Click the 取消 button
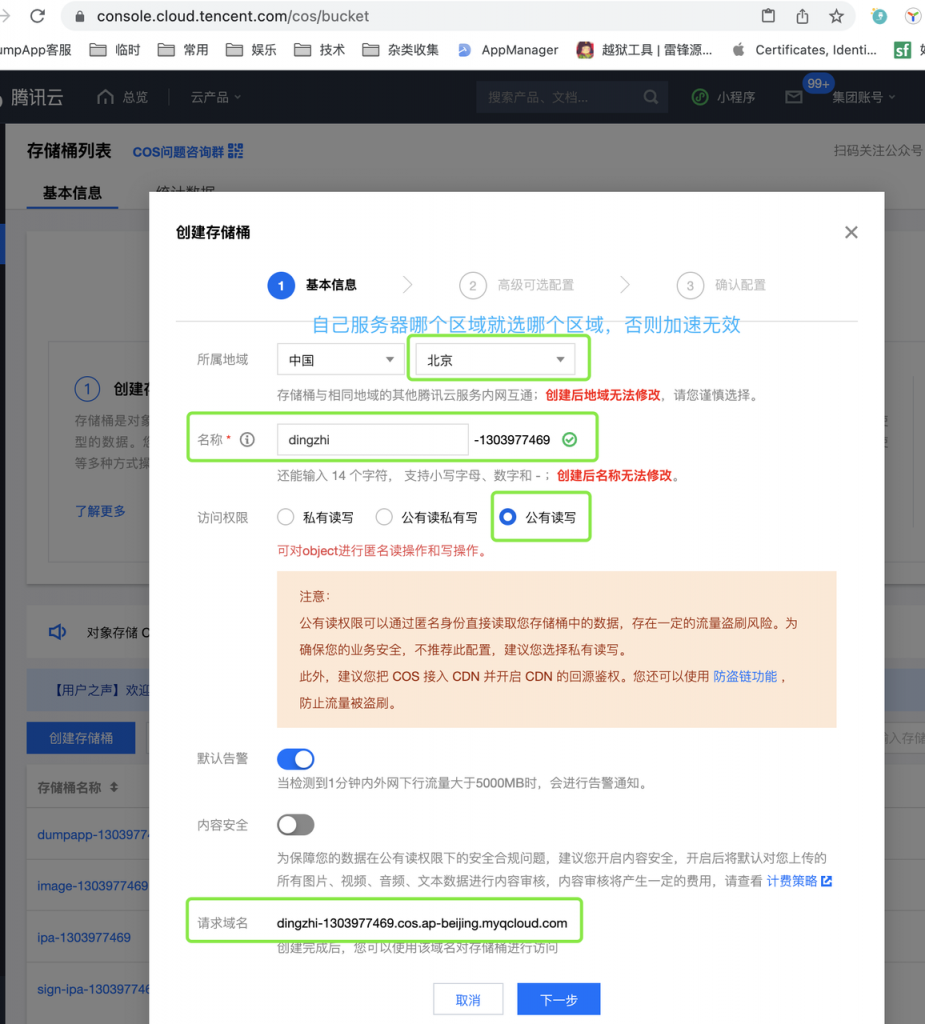 pyautogui.click(x=468, y=1000)
